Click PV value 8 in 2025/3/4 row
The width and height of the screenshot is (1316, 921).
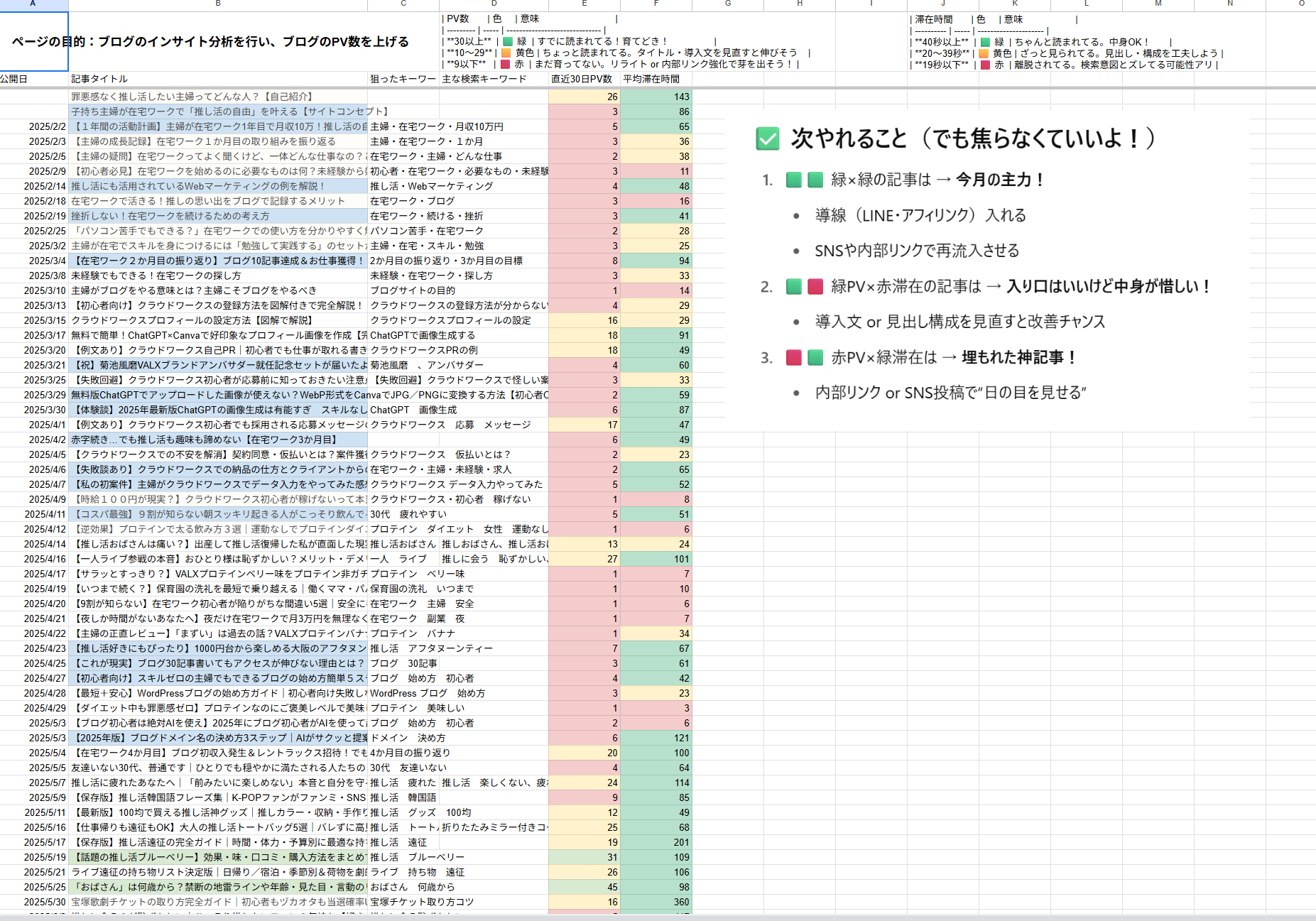pos(584,261)
